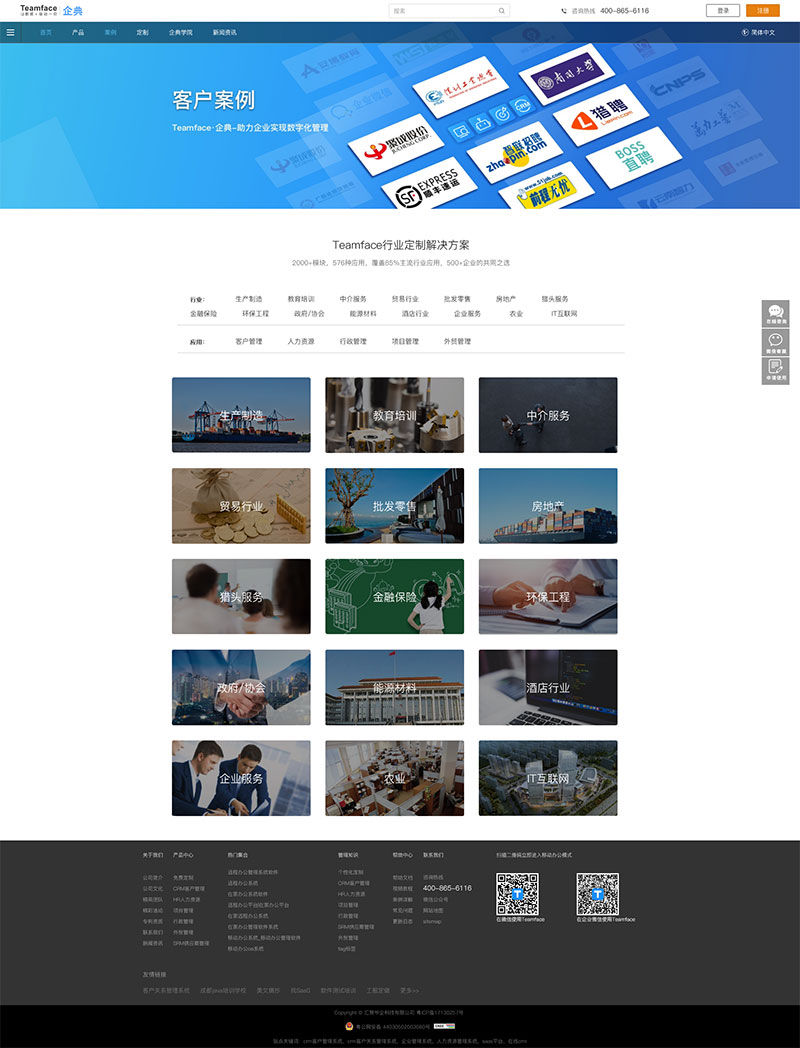Select the 新闻资讯 nav item
Image resolution: width=800 pixels, height=1048 pixels.
click(225, 32)
